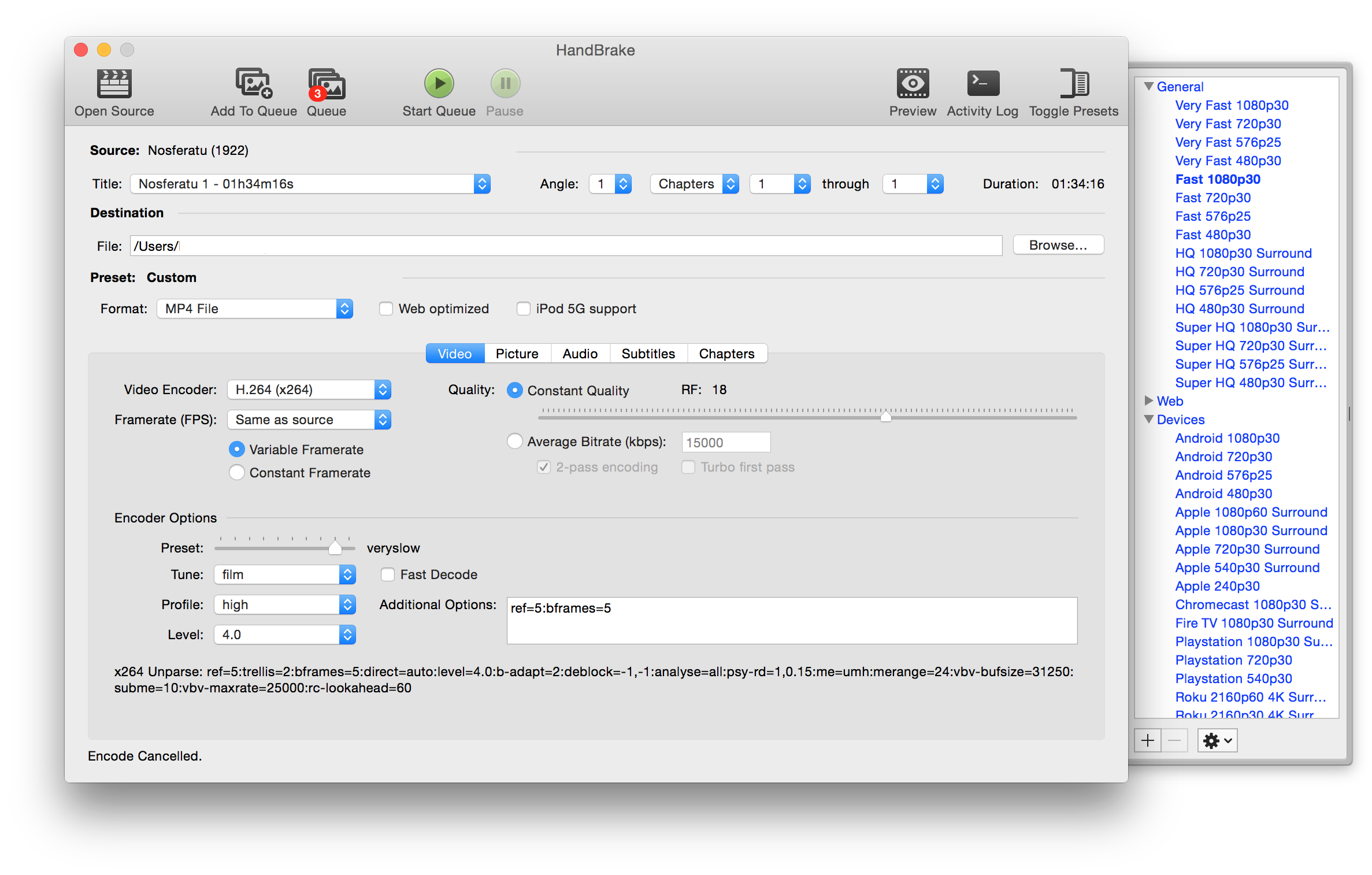
Task: Click the minus icon to remove a preset
Action: click(1174, 740)
